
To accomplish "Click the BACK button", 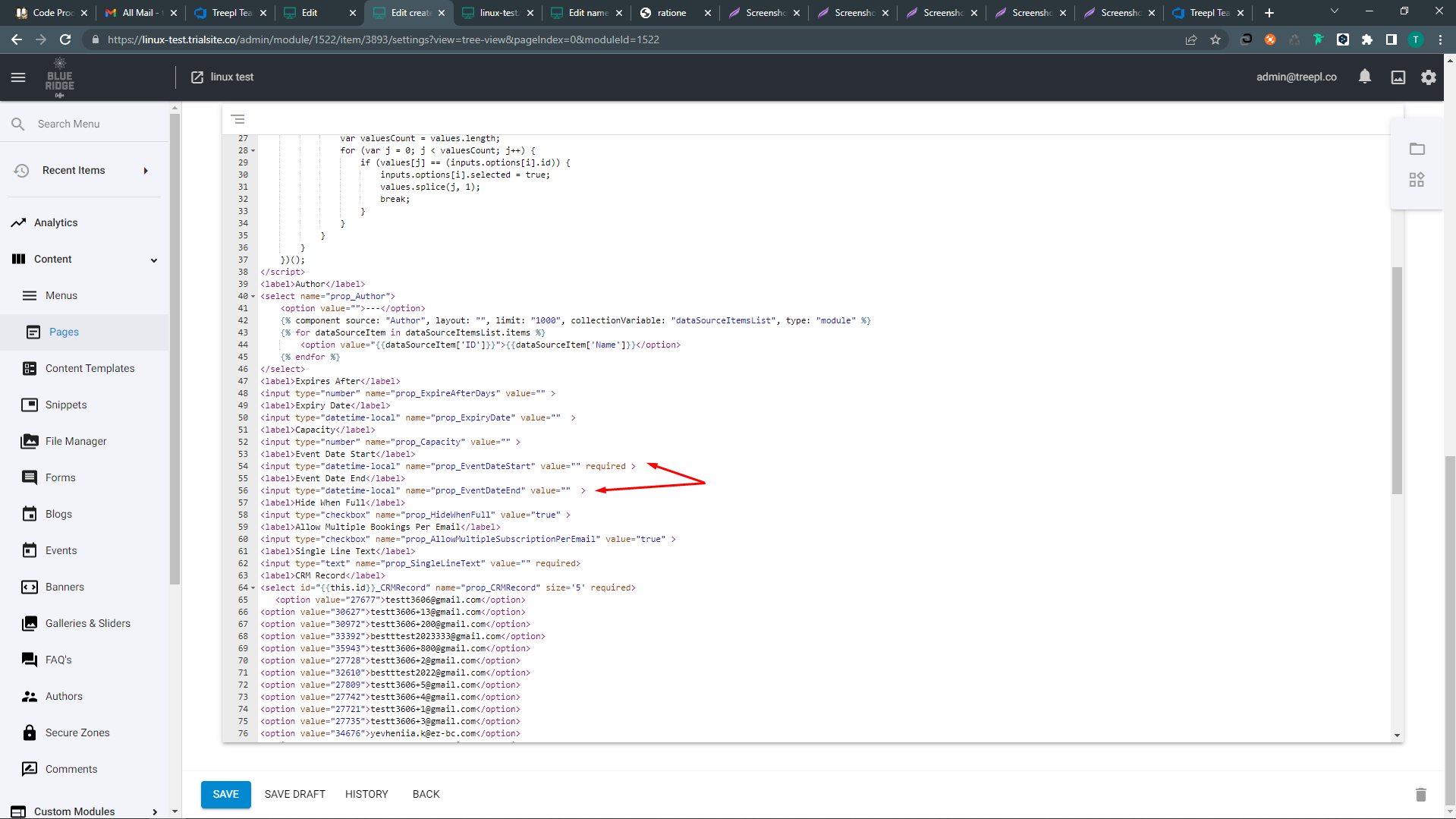I will click(426, 795).
